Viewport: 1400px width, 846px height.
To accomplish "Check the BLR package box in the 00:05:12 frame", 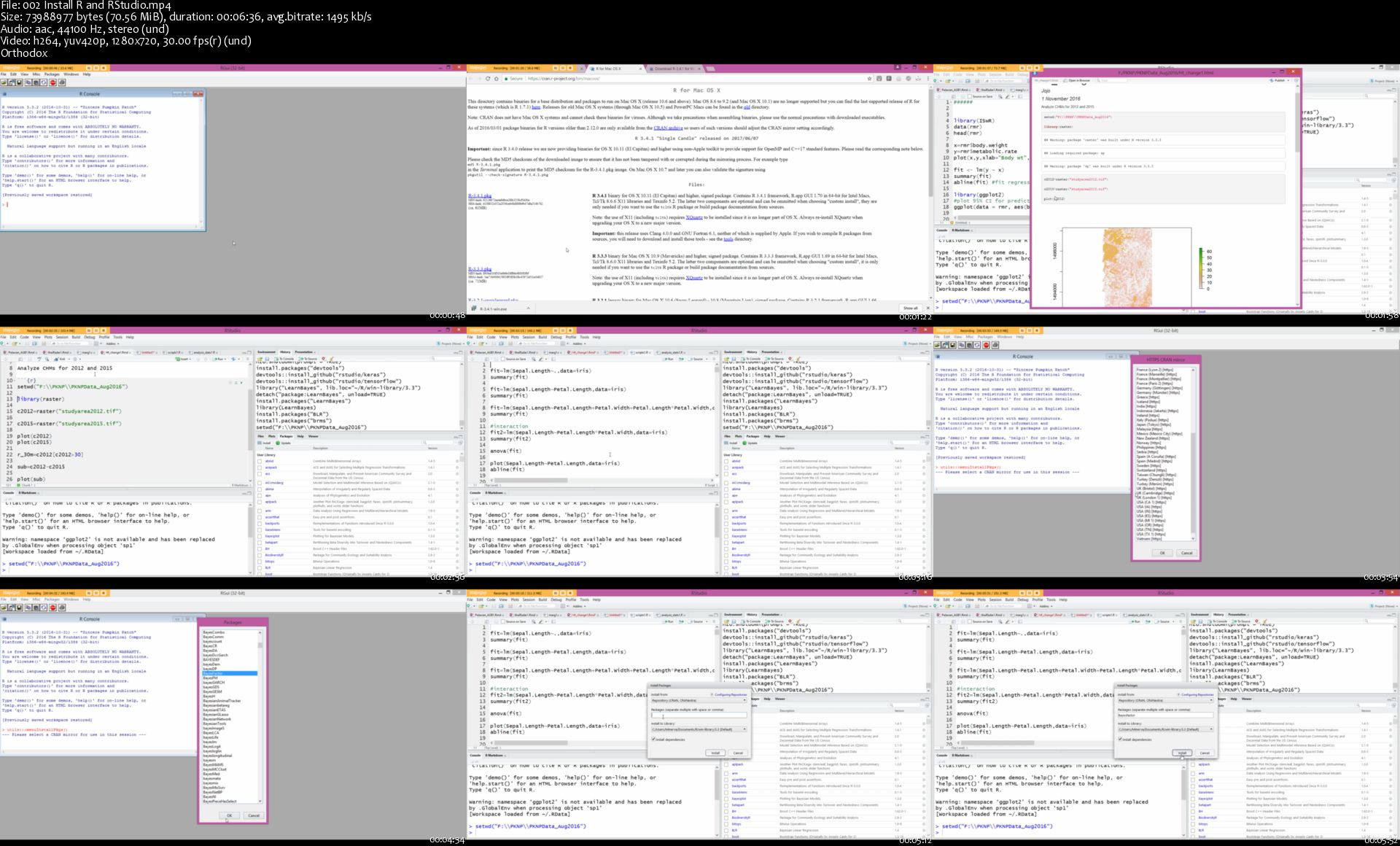I will click(726, 830).
